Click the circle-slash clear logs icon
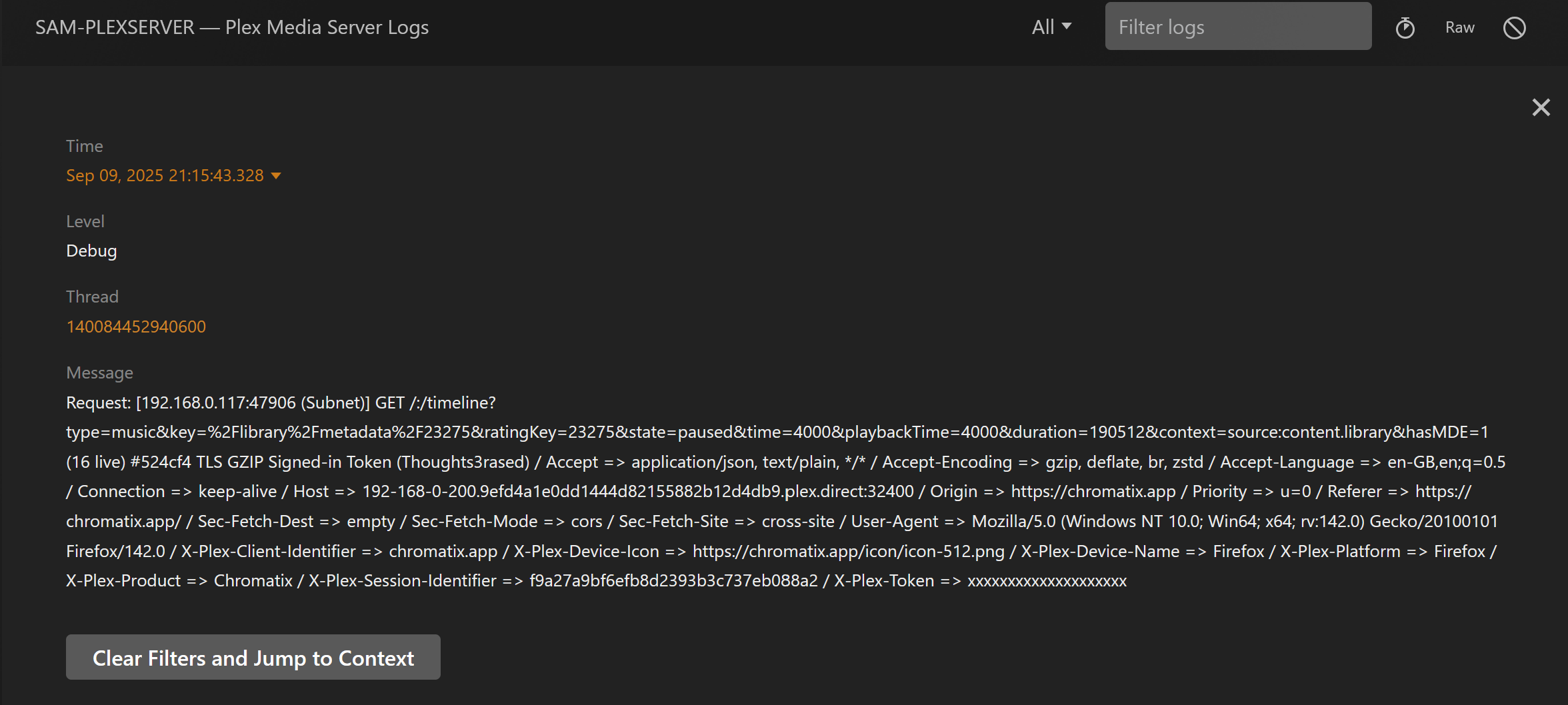The width and height of the screenshot is (1568, 705). coord(1514,28)
